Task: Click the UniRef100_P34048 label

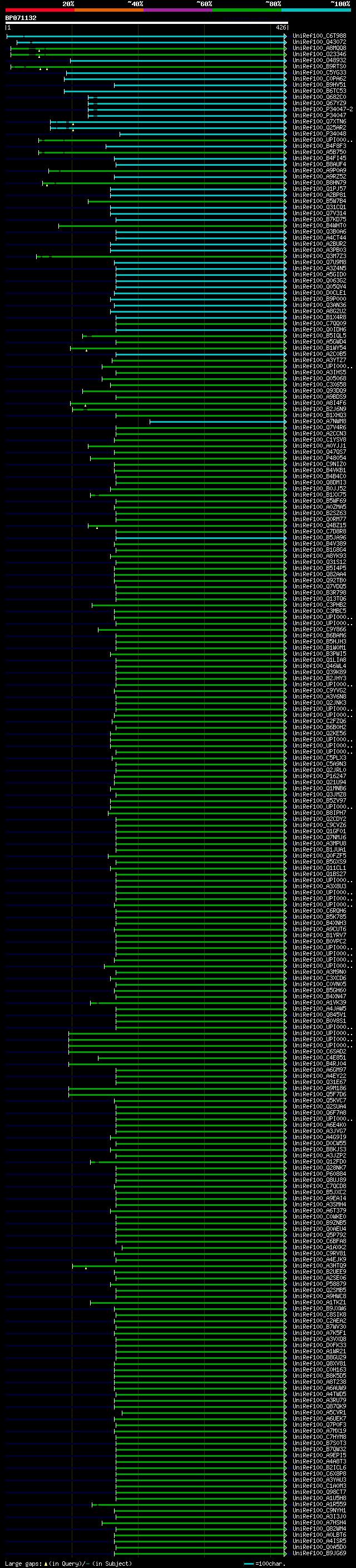Action: click(x=319, y=134)
